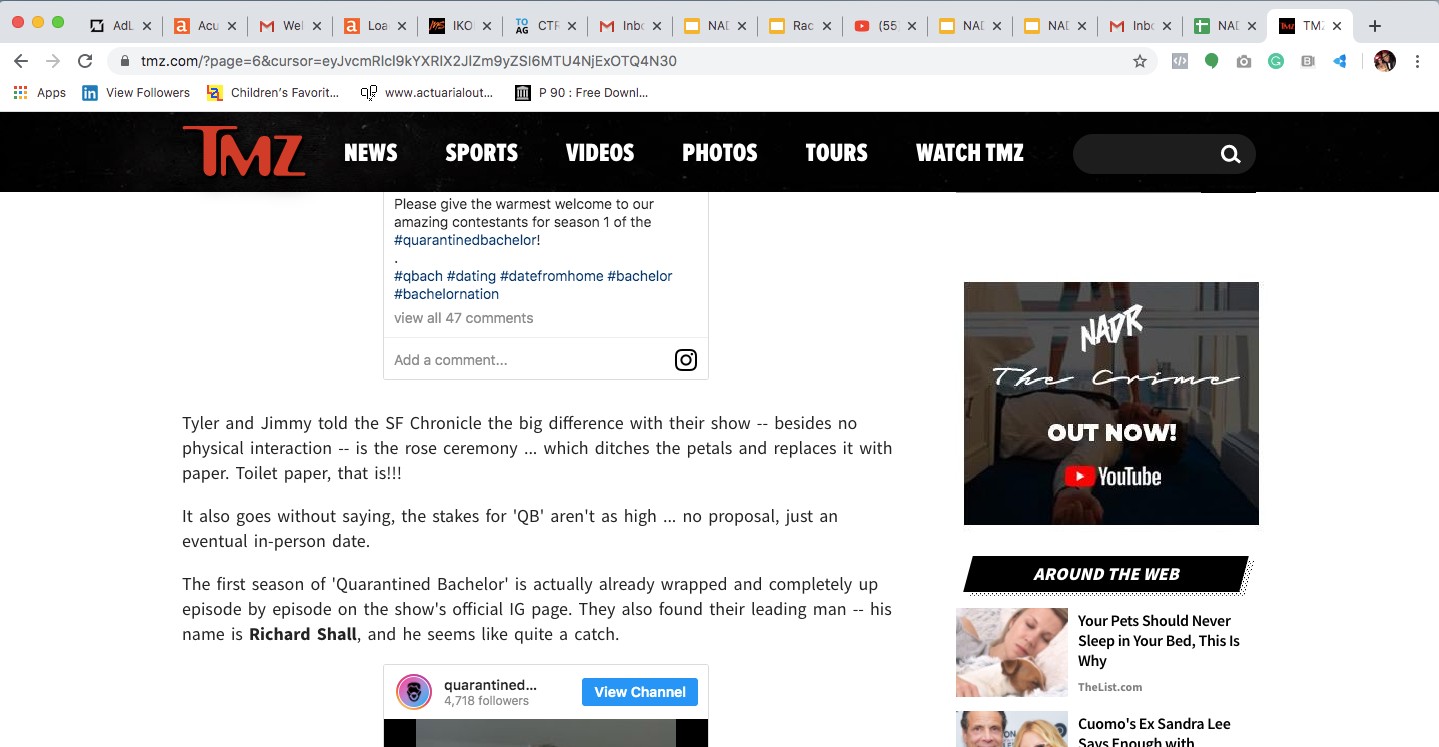This screenshot has width=1439, height=747.
Task: Click Cuomo and Sandra Lee thumbnail
Action: [1012, 729]
